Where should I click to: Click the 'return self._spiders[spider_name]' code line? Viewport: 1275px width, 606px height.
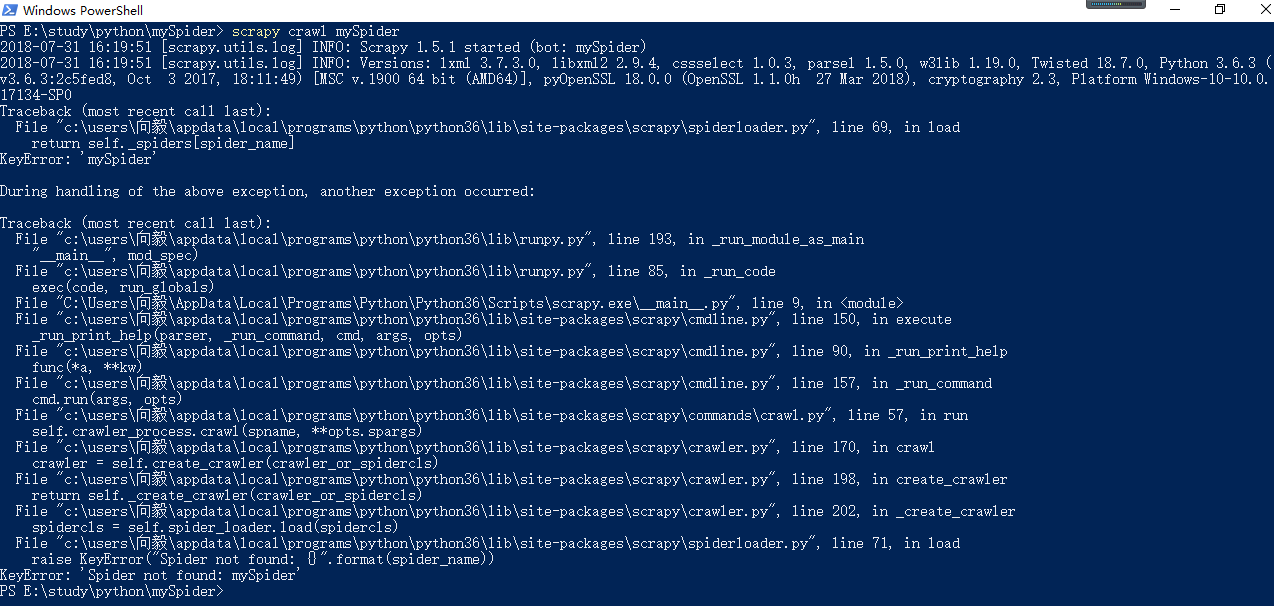coord(163,144)
